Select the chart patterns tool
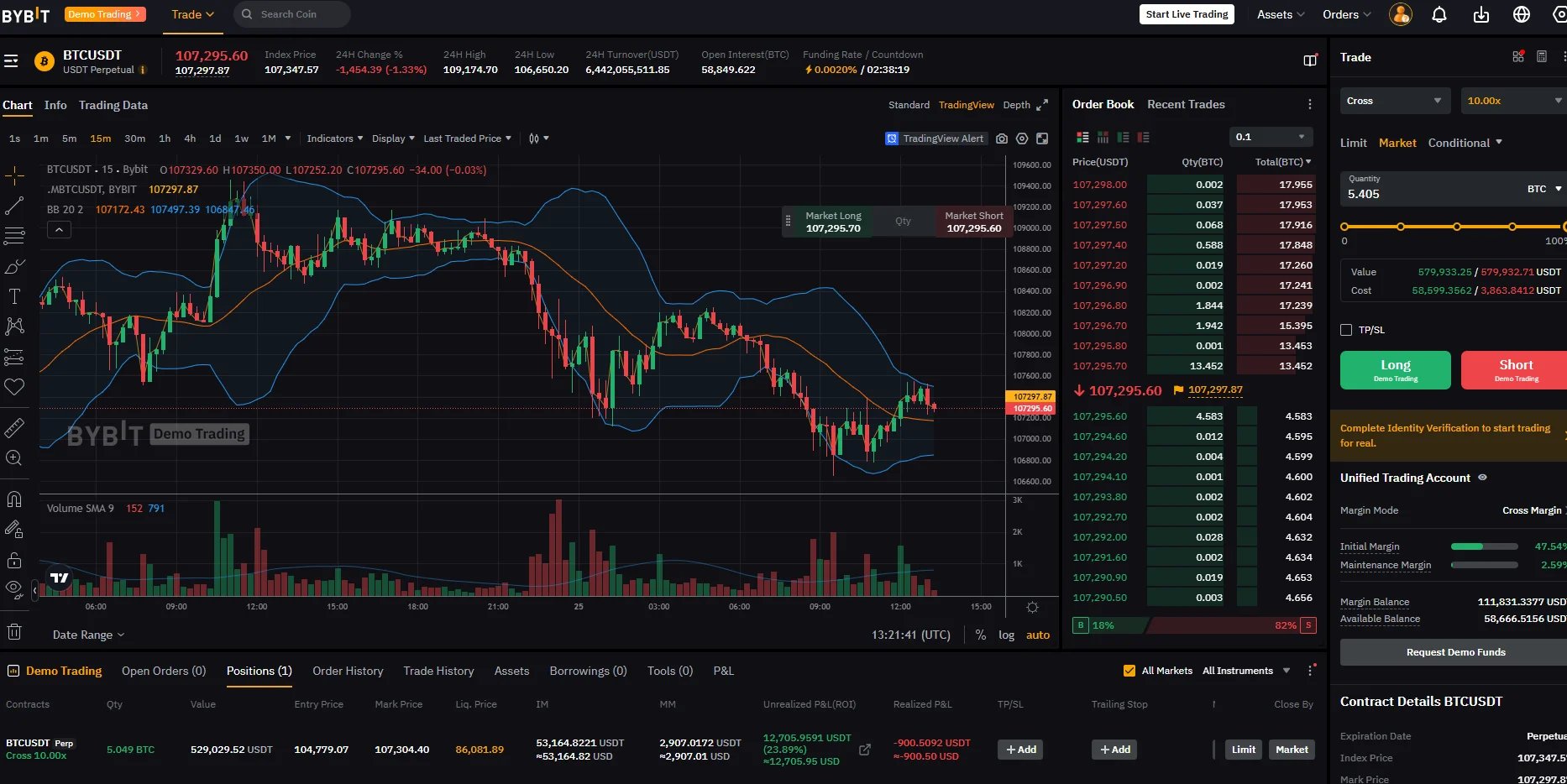The width and height of the screenshot is (1567, 784). click(x=14, y=327)
